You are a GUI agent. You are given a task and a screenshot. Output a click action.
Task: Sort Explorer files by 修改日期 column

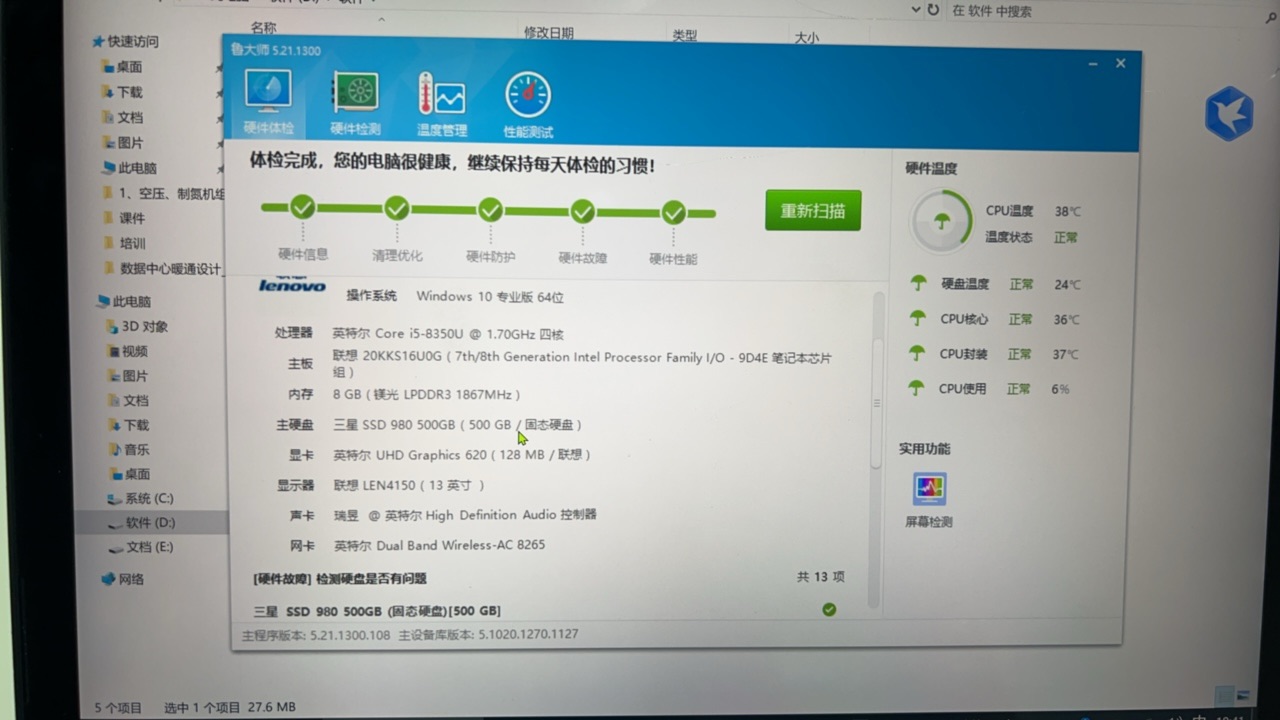[x=549, y=33]
